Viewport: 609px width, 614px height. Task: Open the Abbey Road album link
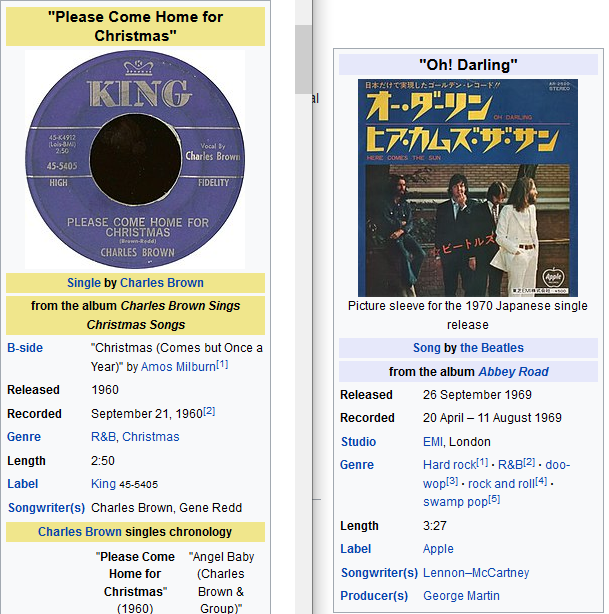pyautogui.click(x=513, y=372)
